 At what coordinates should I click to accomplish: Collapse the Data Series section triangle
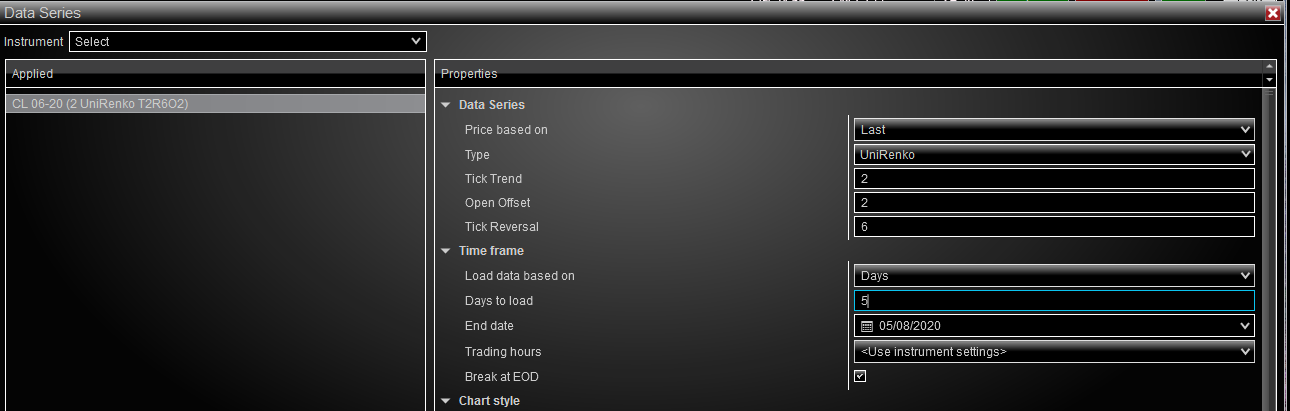pos(446,105)
